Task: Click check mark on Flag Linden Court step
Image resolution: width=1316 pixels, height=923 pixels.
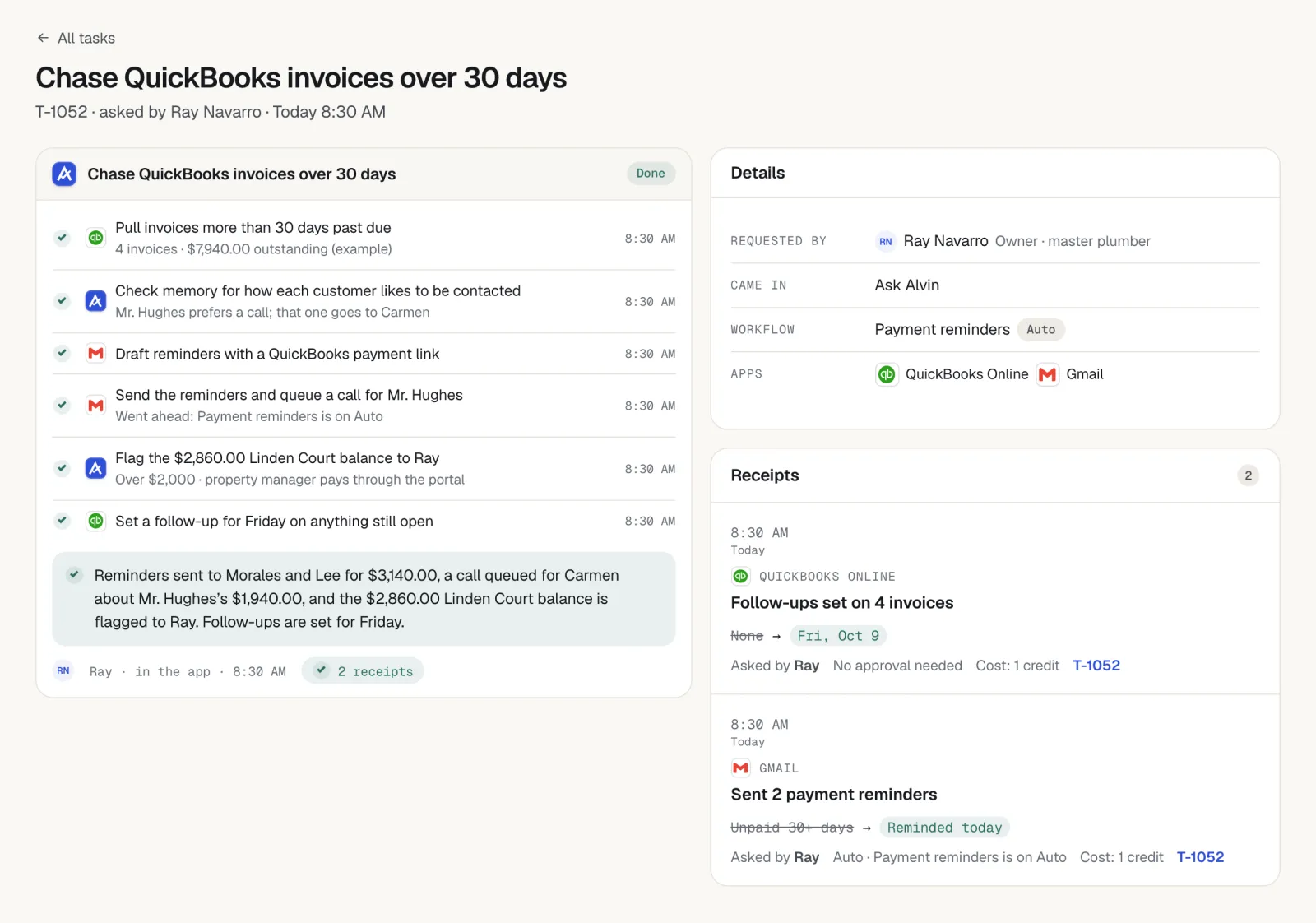Action: (62, 469)
